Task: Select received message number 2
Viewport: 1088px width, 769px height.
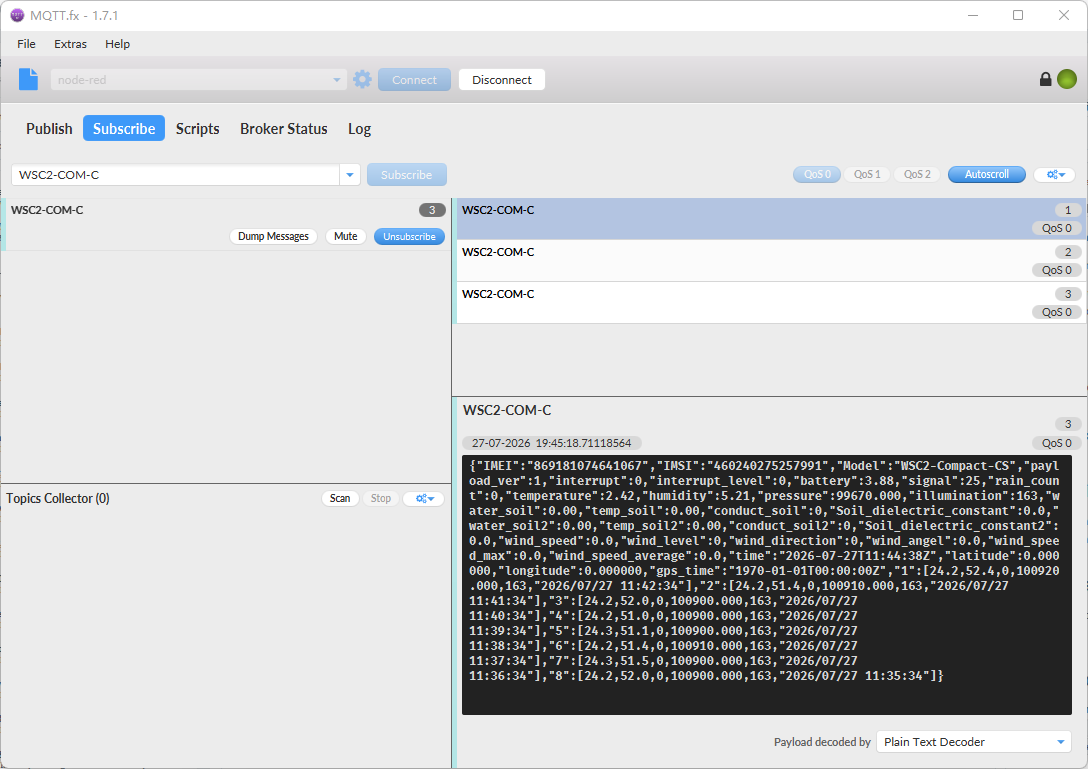Action: [x=769, y=261]
